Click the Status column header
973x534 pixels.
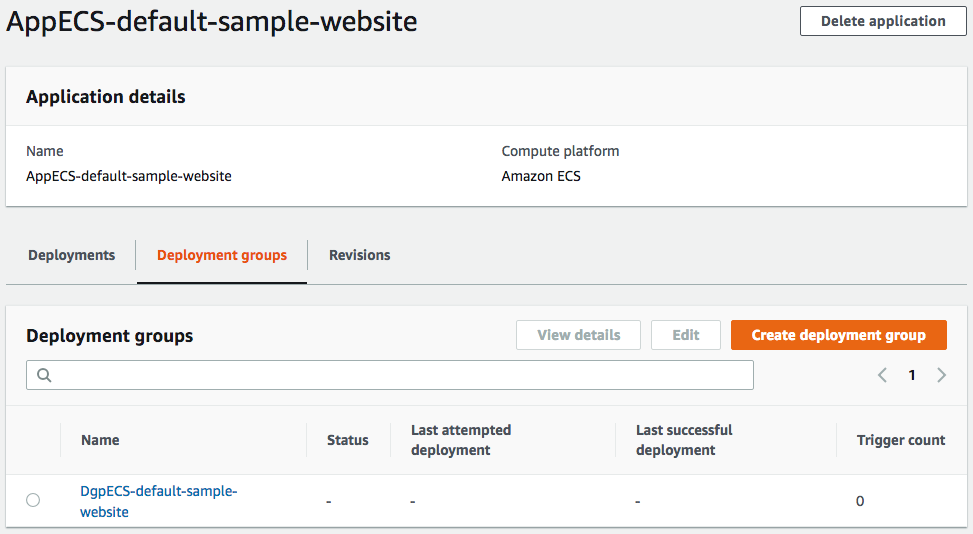347,440
